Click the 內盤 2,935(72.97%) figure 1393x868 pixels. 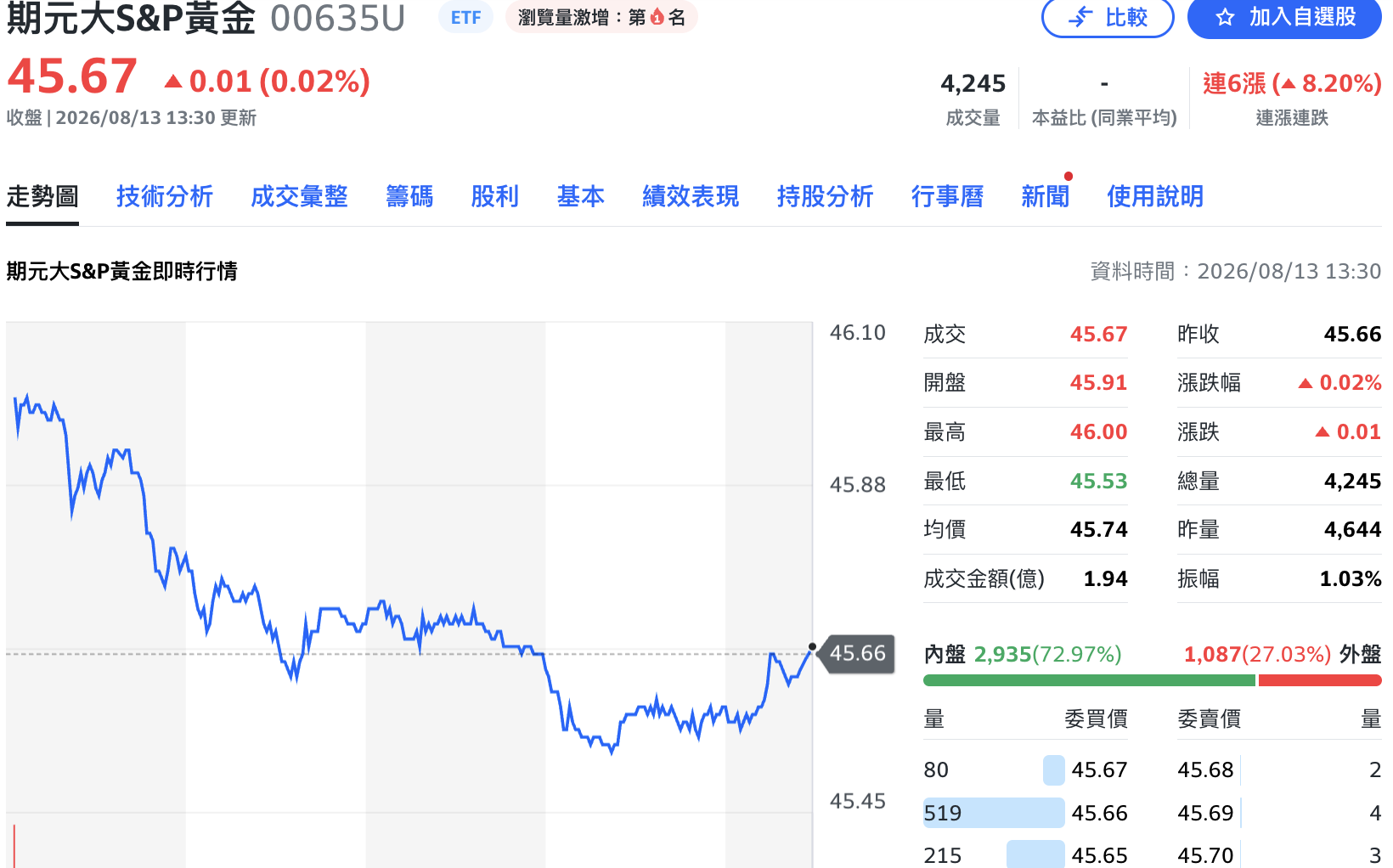point(1047,654)
